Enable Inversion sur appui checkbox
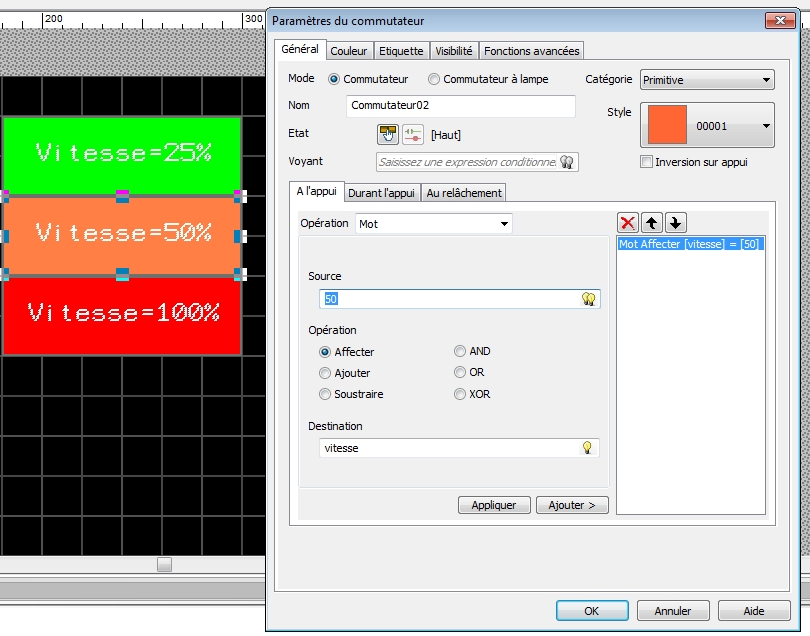810x636 pixels. point(646,162)
